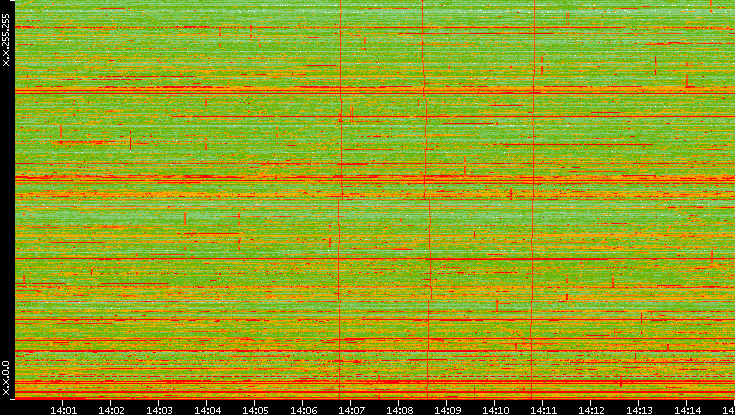Viewport: 735px width, 415px height.
Task: Select the 14:08 axis label
Action: (x=399, y=410)
